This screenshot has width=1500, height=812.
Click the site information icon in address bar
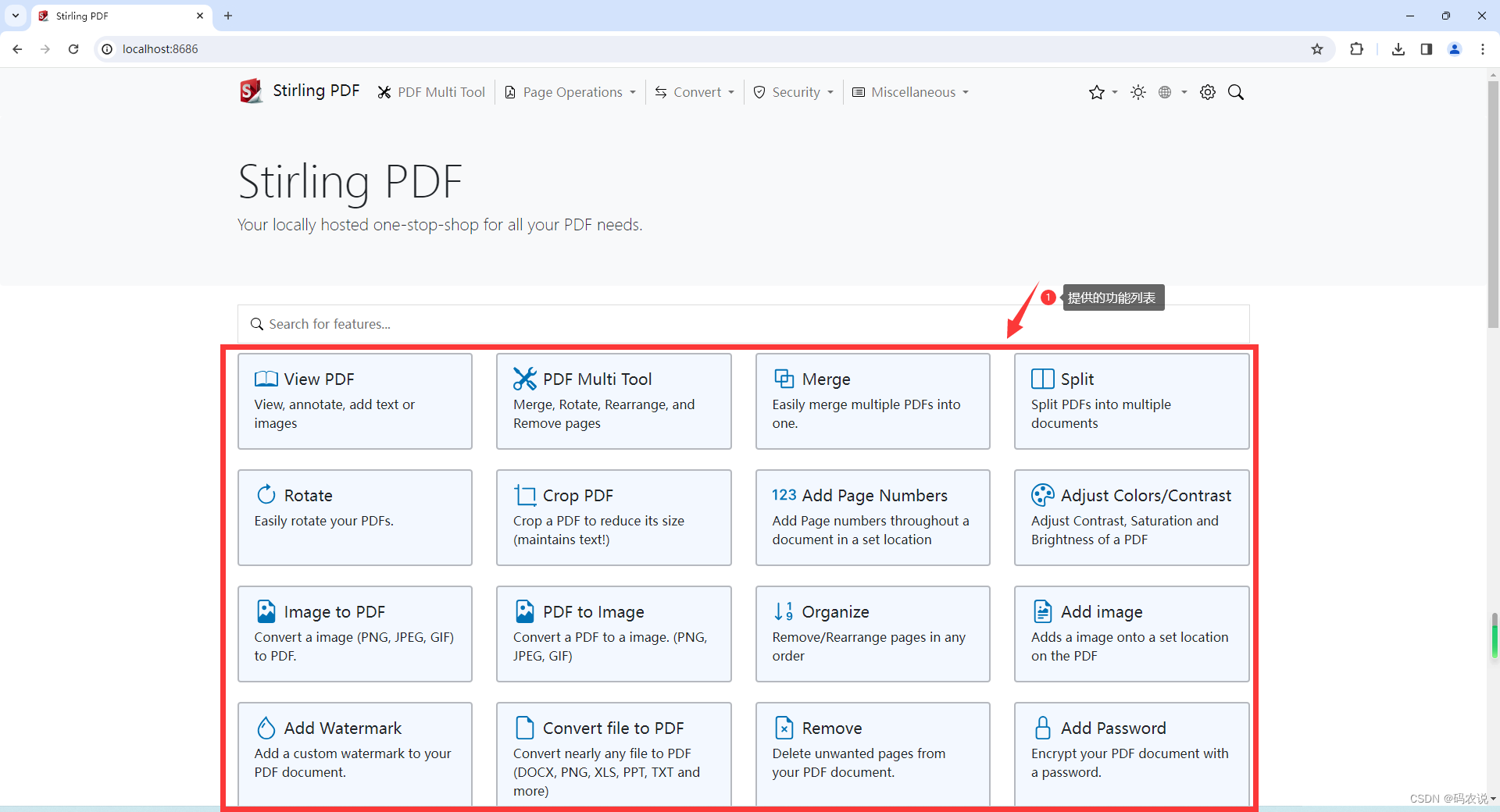tap(107, 49)
